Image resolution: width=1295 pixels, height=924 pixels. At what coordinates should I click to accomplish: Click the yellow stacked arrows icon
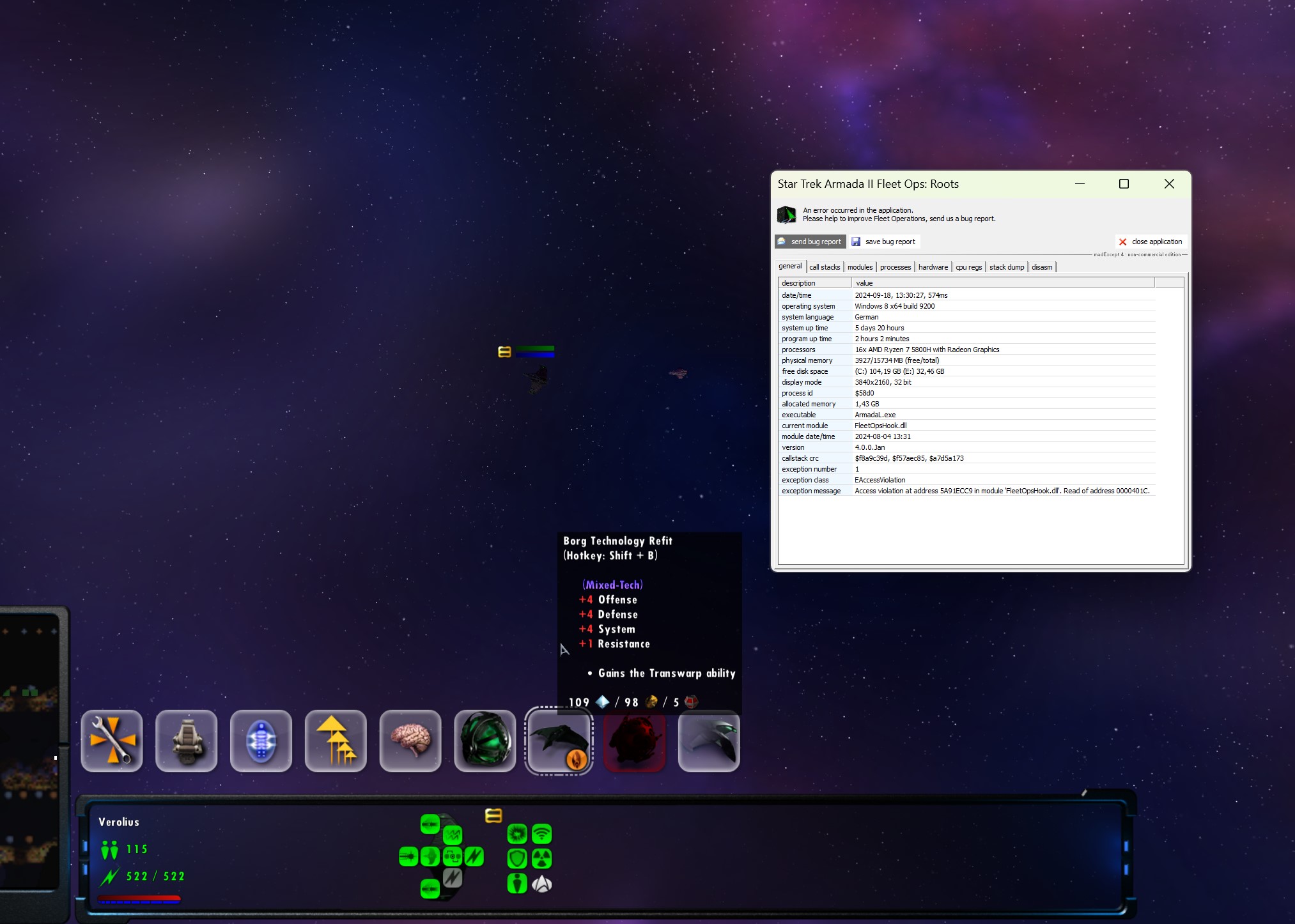click(336, 741)
